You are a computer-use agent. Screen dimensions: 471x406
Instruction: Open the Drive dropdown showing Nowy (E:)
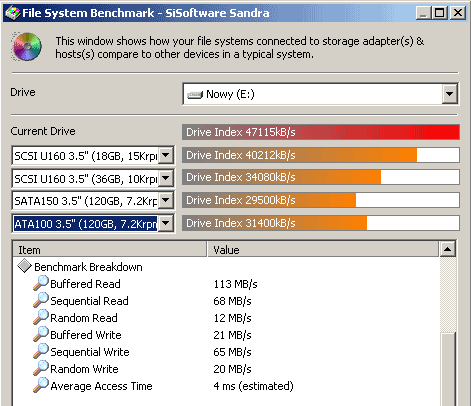coord(449,94)
